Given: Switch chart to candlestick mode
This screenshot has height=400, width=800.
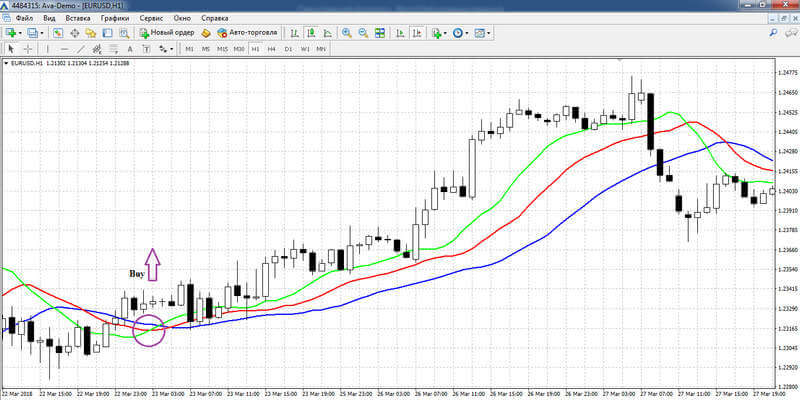Looking at the screenshot, I should click(x=311, y=33).
